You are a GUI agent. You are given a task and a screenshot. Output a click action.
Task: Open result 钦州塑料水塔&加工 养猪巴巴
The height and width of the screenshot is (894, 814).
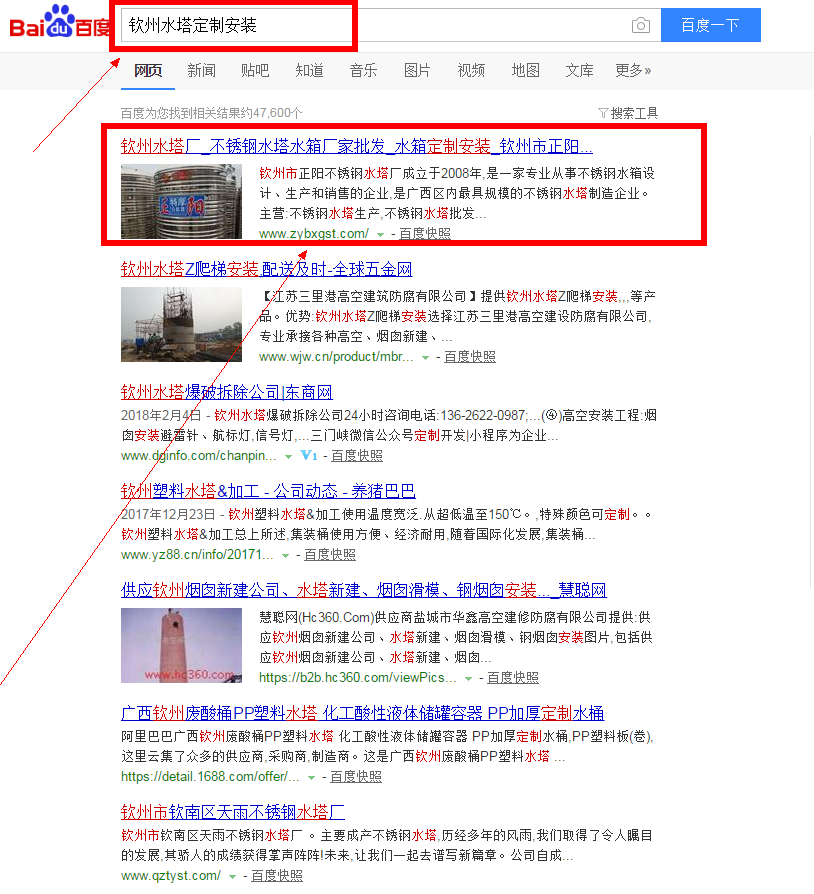pos(268,491)
